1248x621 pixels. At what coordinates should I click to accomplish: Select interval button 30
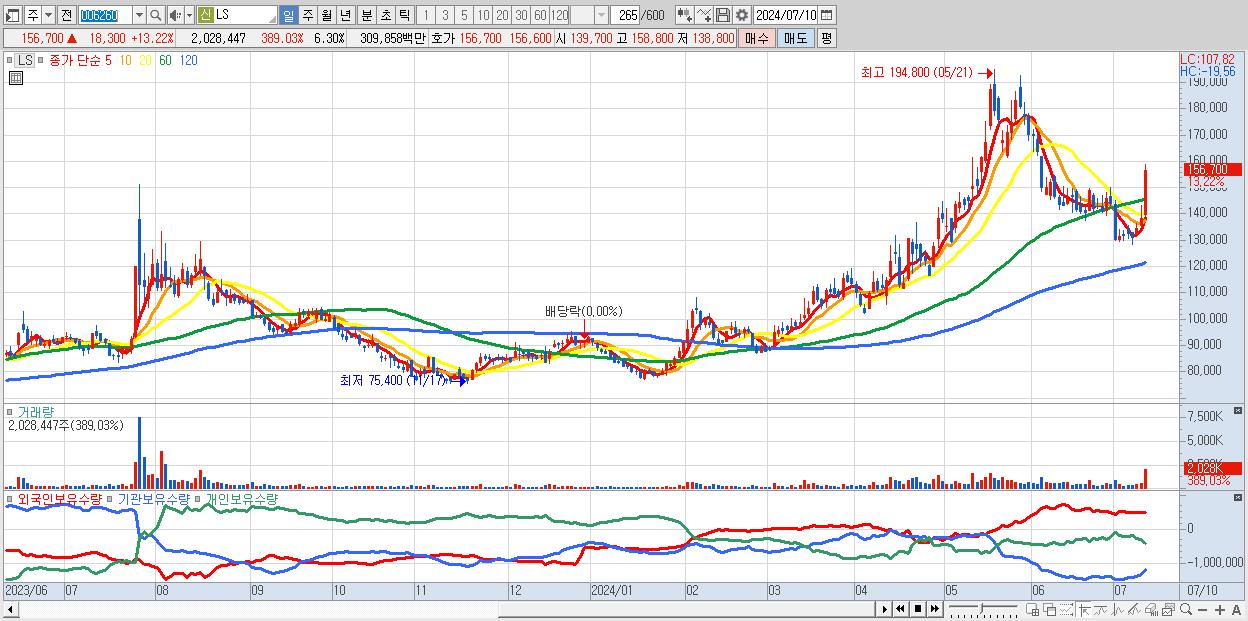[521, 15]
